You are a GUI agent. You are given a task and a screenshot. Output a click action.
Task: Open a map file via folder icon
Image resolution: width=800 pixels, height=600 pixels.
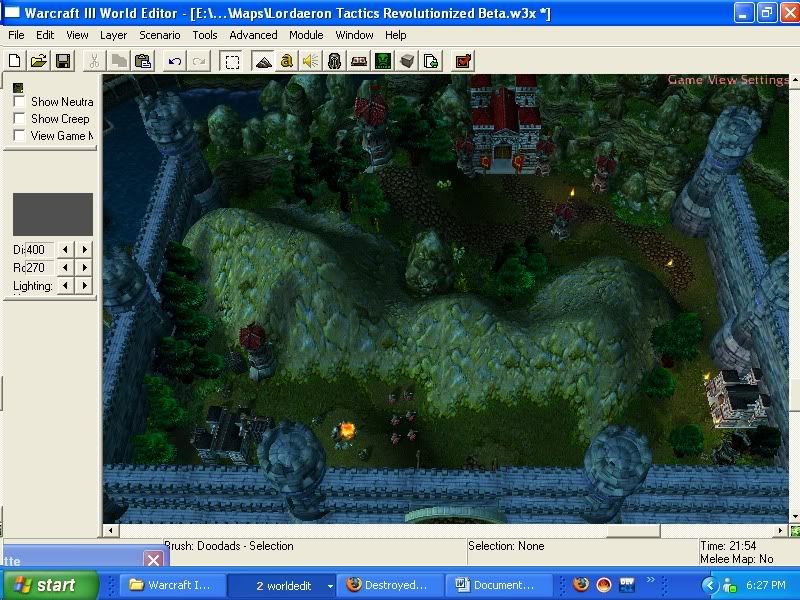39,61
